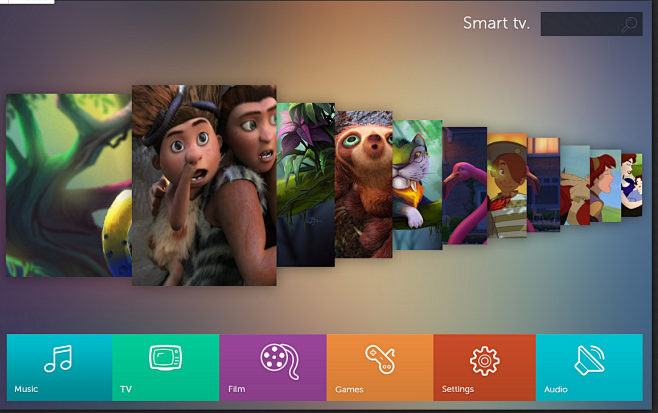
Task: Open the Settings tile label
Action: (458, 389)
